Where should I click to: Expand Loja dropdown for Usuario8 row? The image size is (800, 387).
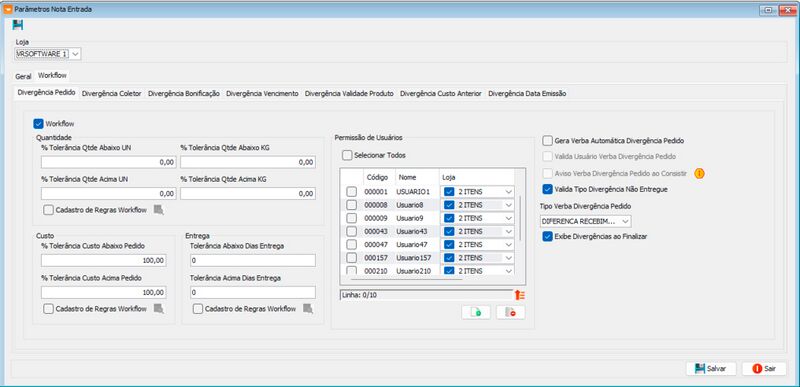pyautogui.click(x=508, y=205)
